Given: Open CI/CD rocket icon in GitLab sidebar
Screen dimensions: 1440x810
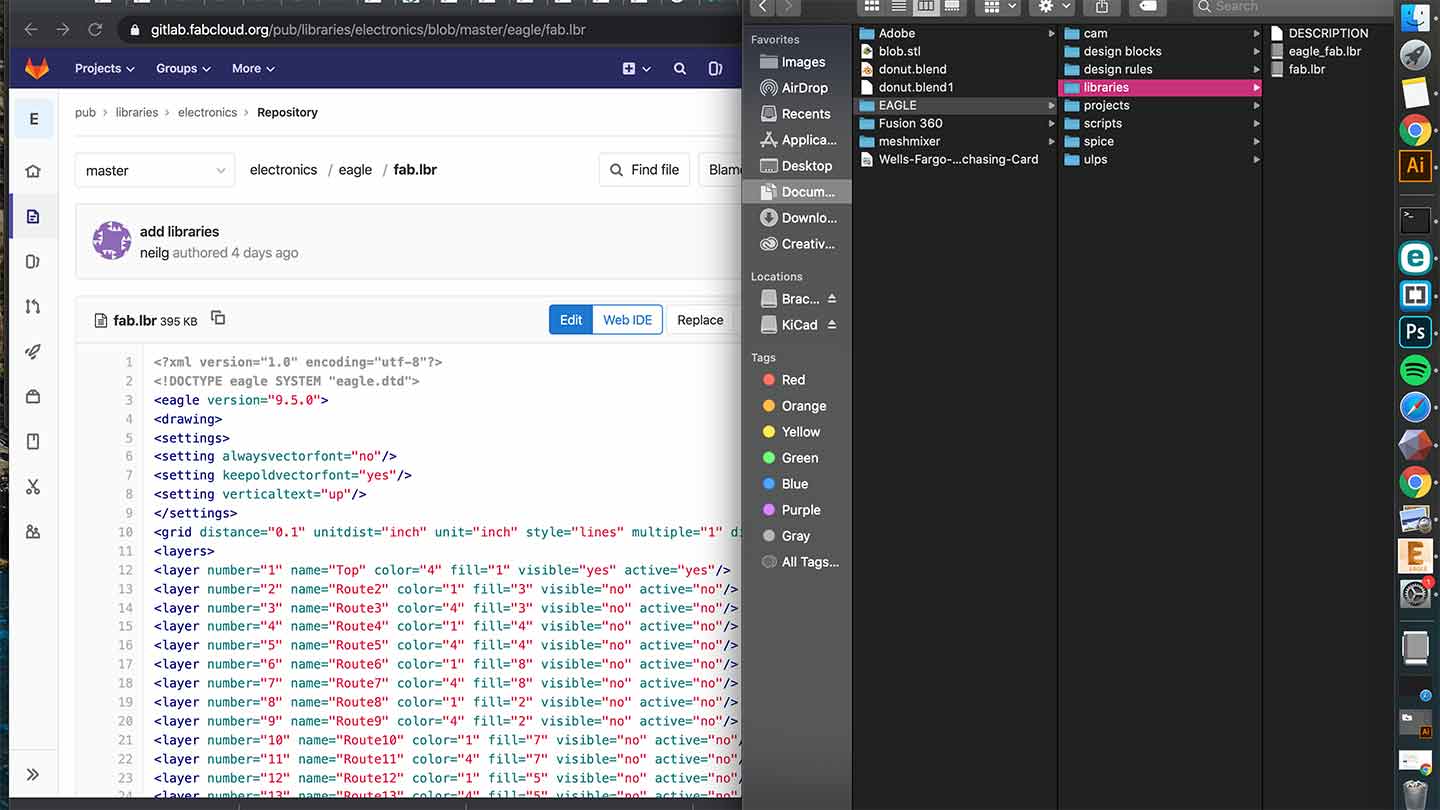Looking at the screenshot, I should click(33, 351).
